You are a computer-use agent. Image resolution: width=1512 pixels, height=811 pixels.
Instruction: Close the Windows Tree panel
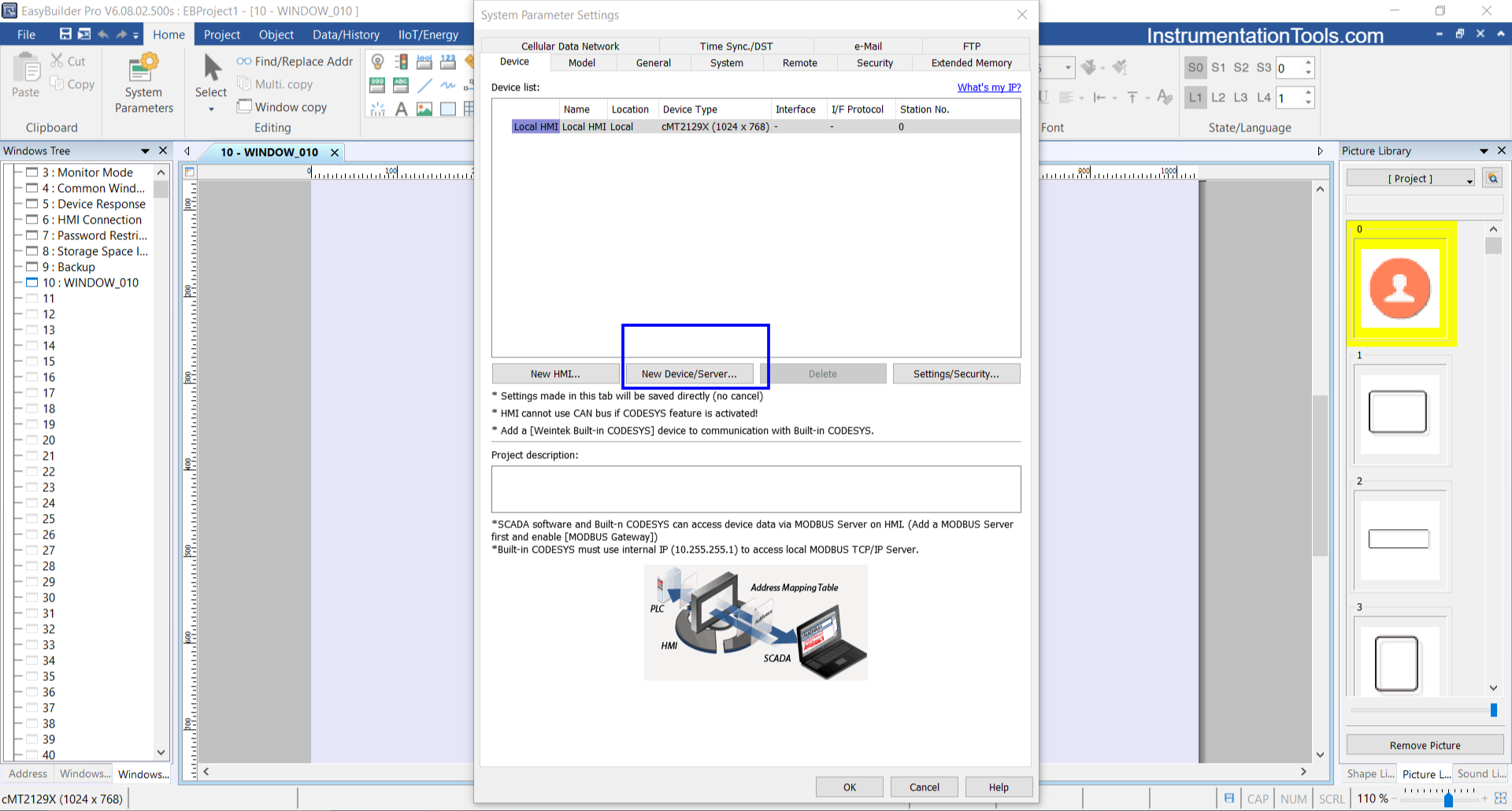click(x=163, y=150)
